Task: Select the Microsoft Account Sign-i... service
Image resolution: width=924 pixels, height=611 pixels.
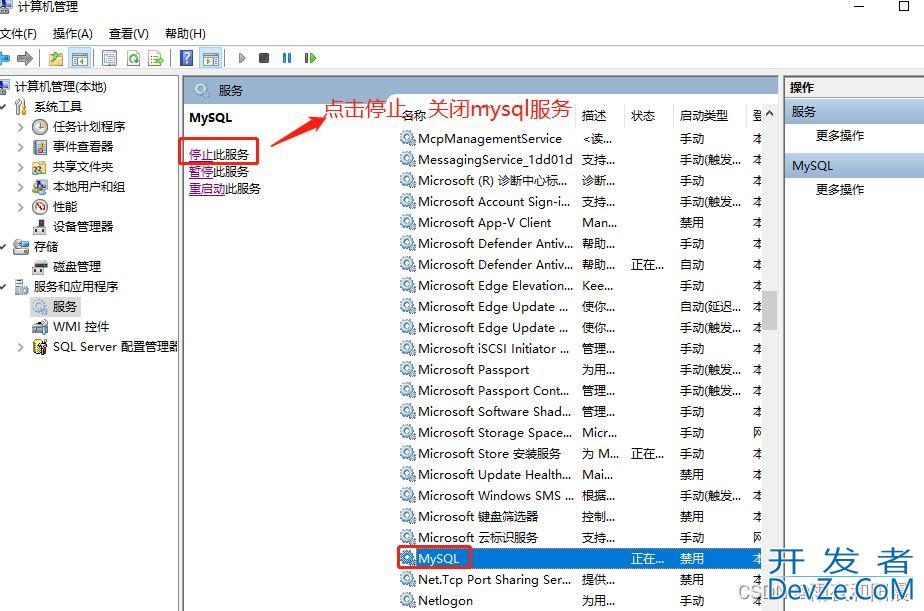Action: click(x=580, y=202)
